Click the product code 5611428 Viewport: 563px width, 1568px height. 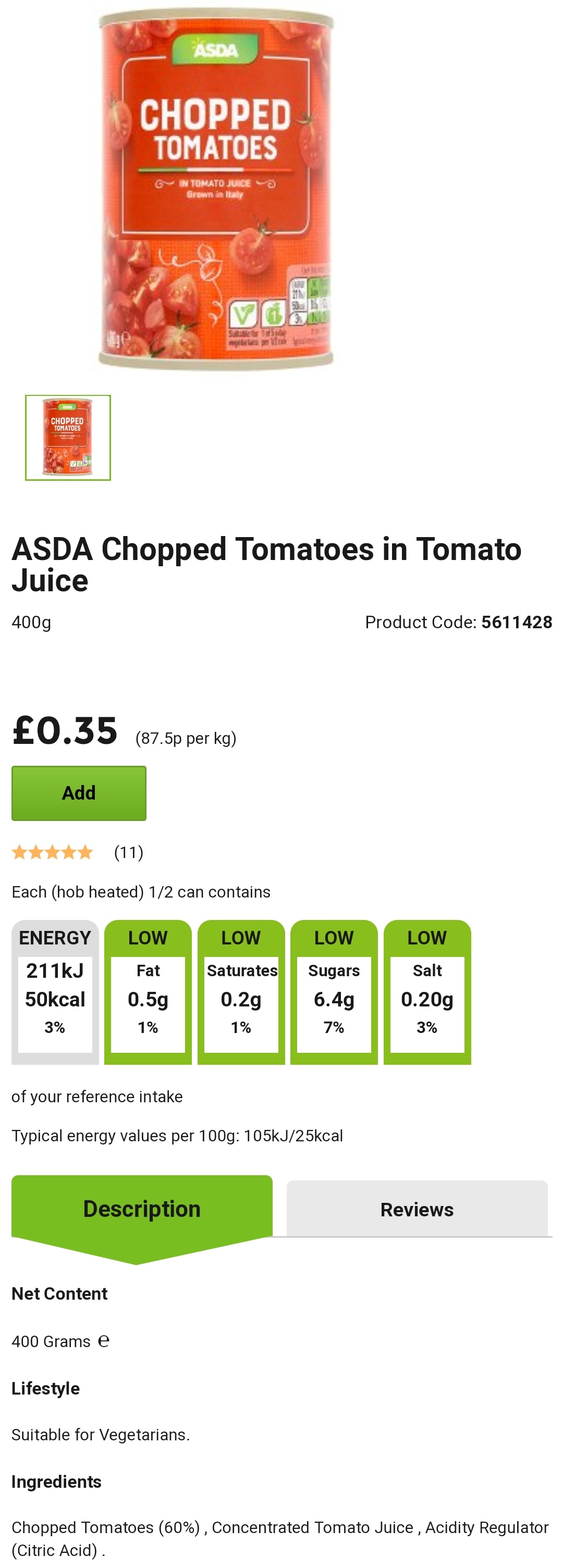click(x=517, y=622)
